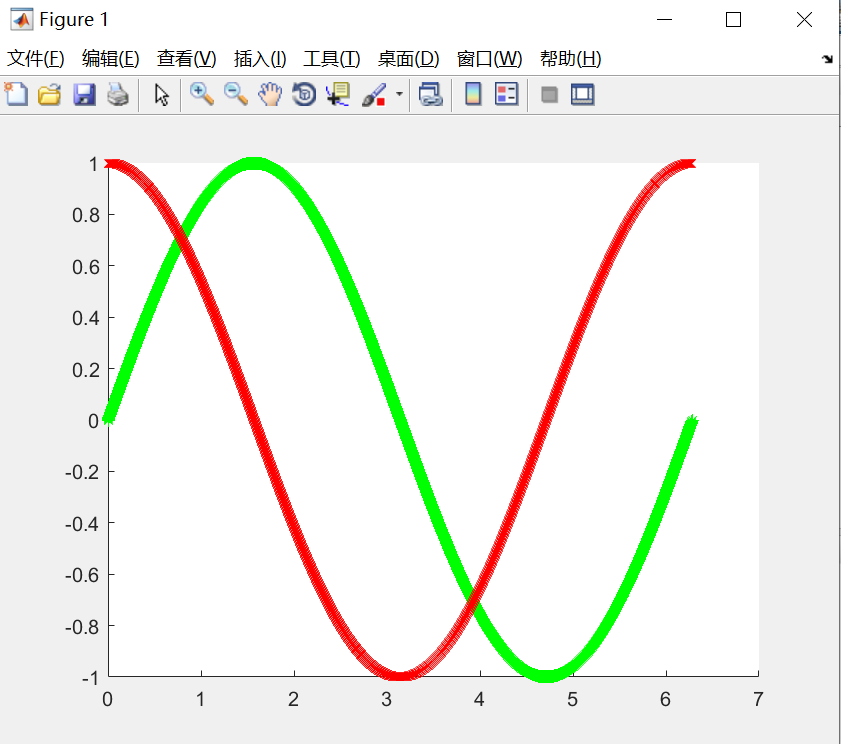Viewport: 841px width, 744px height.
Task: Open the 查看(V) menu
Action: (x=187, y=58)
